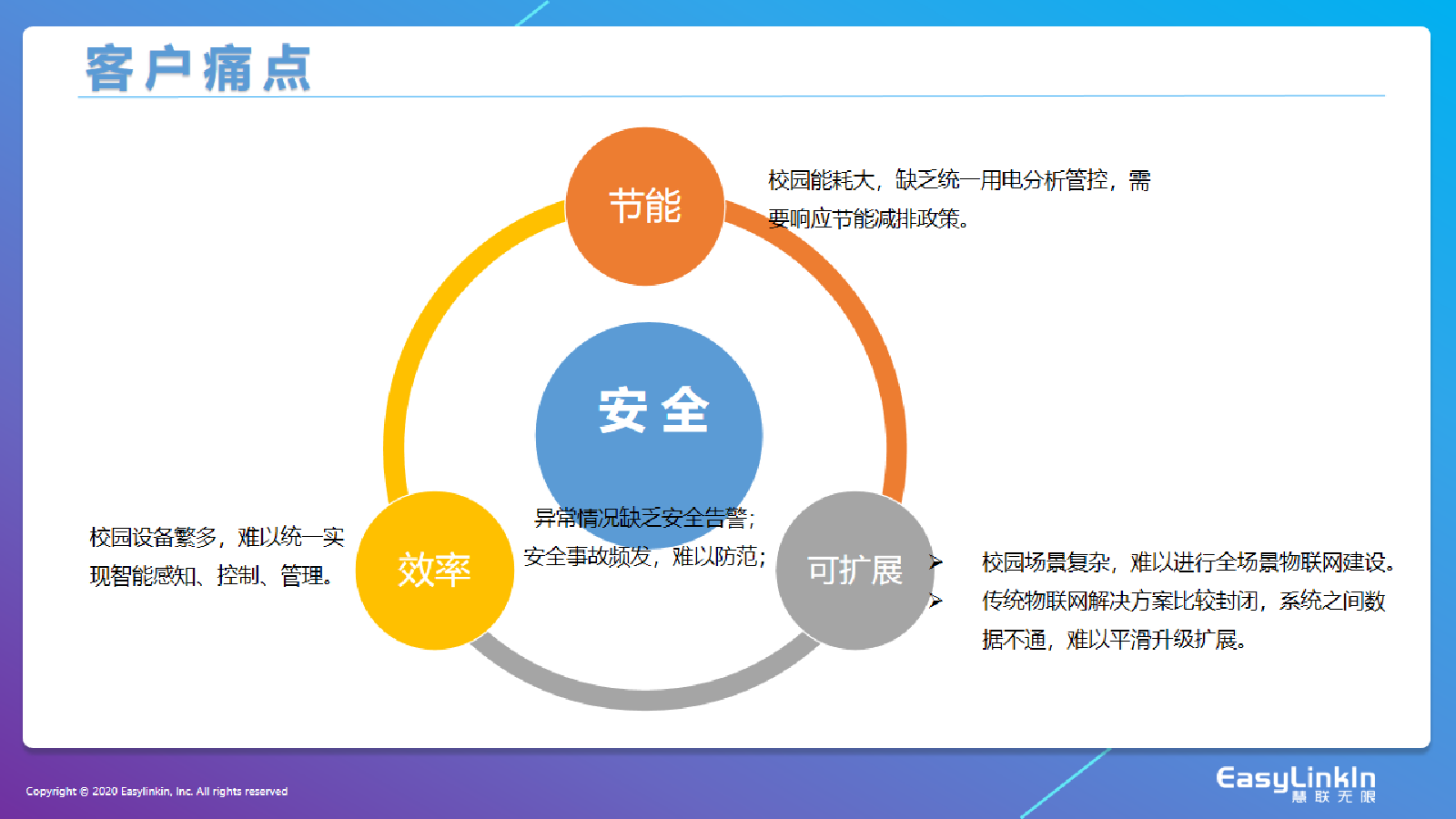Click the line 传统物联网解决方案比较封闭，系统之间数

pyautogui.click(x=1183, y=601)
